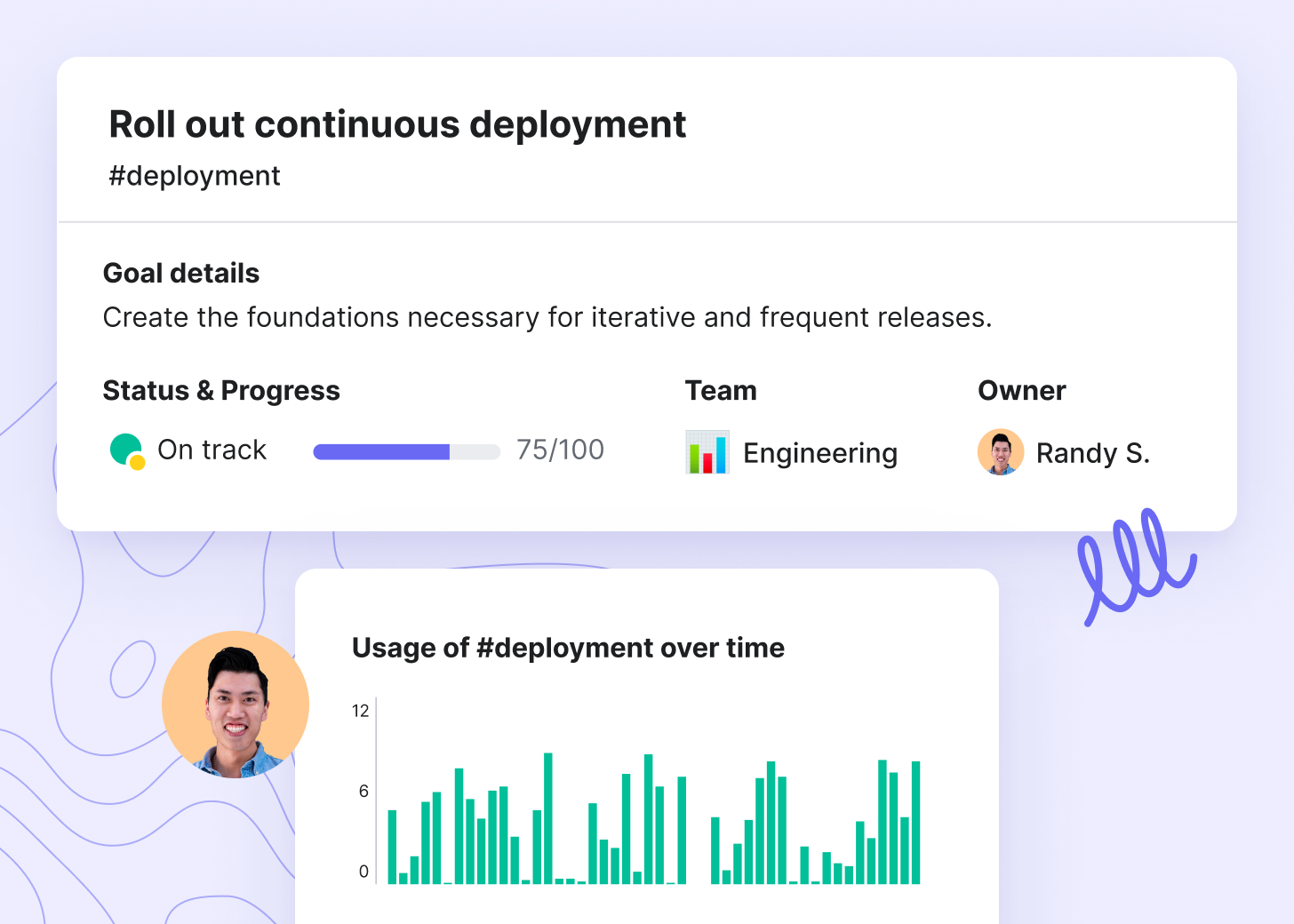Click the tallest bar in the first chart group

(x=548, y=818)
